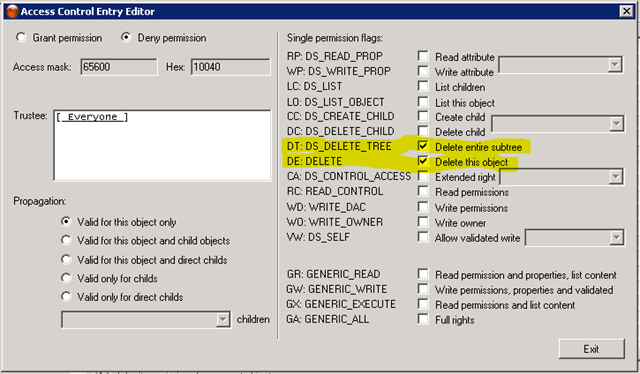Click the LC: DS_LIST label

click(314, 86)
